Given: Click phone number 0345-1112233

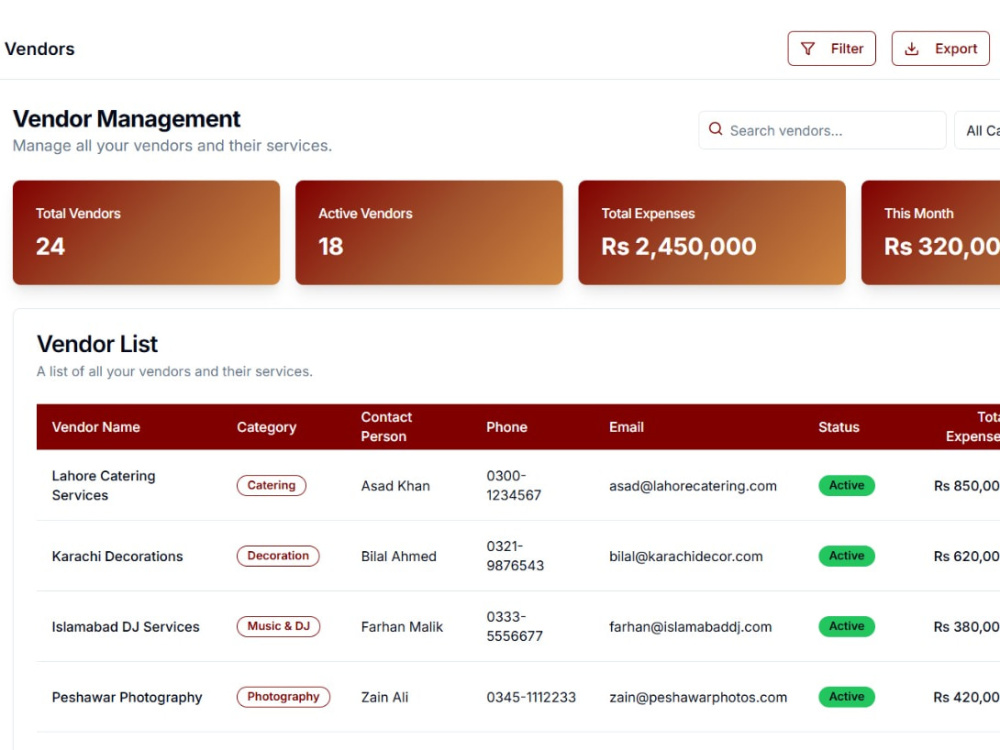Looking at the screenshot, I should click(x=531, y=697).
